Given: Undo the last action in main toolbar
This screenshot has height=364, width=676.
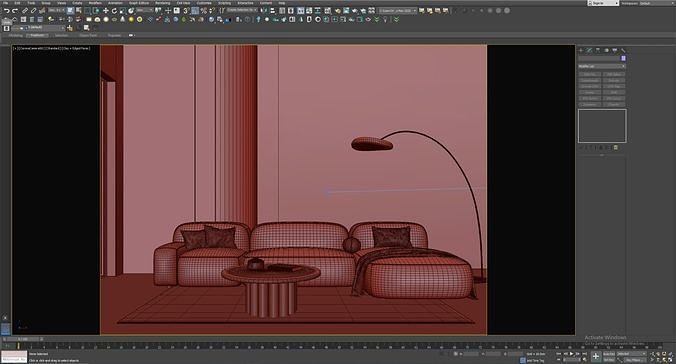Looking at the screenshot, I should tap(7, 10).
